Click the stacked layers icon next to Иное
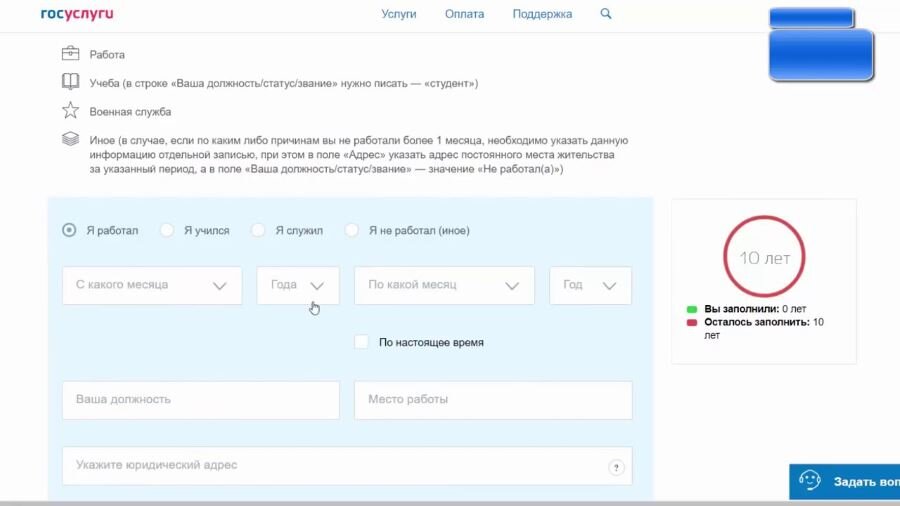This screenshot has height=506, width=900. [71, 139]
